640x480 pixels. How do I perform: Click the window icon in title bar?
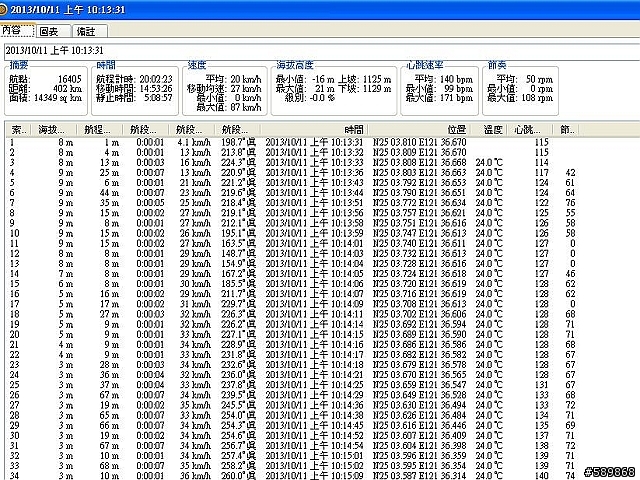[3, 9]
